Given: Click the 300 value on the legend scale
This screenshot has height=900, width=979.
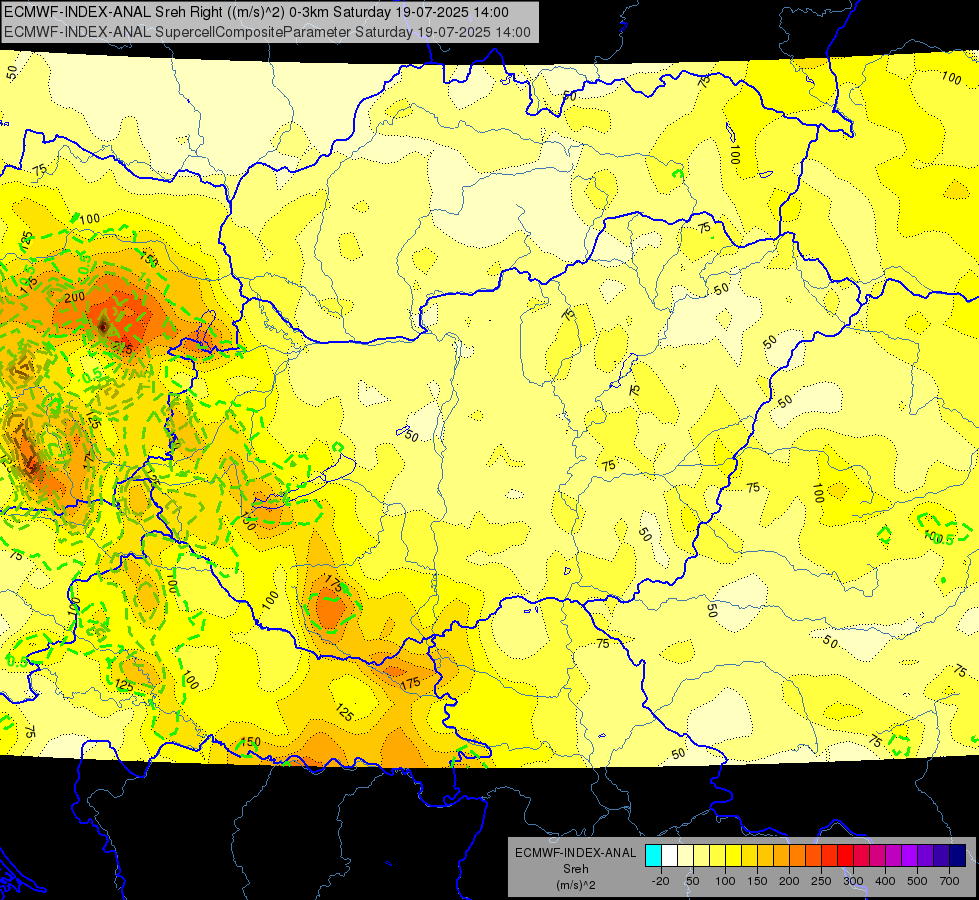Looking at the screenshot, I should [853, 881].
